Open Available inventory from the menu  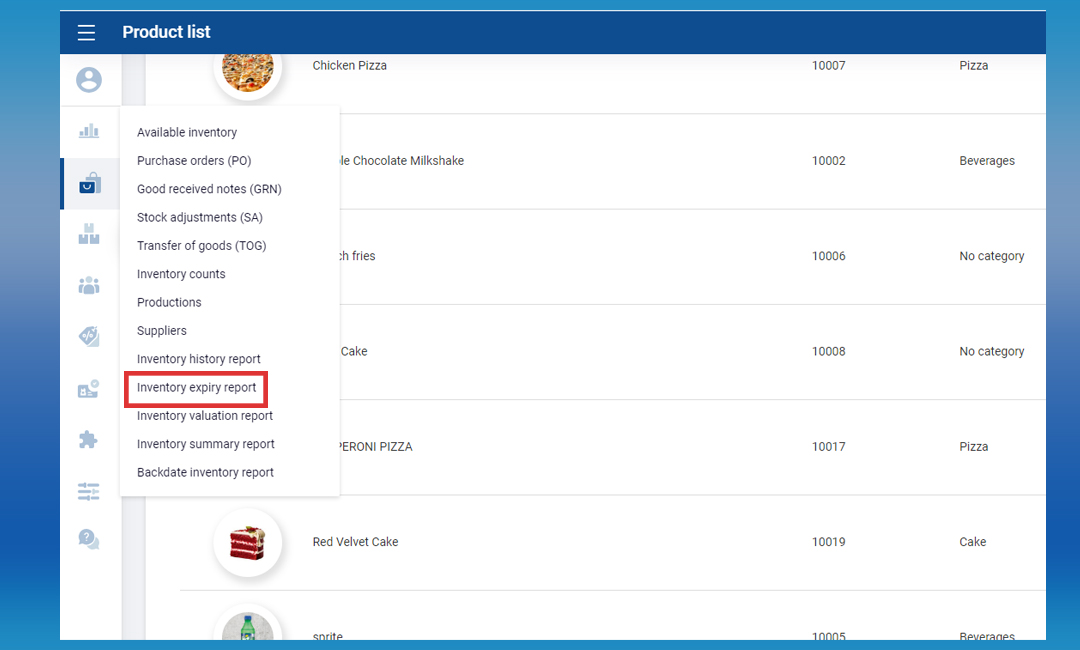[x=187, y=133]
